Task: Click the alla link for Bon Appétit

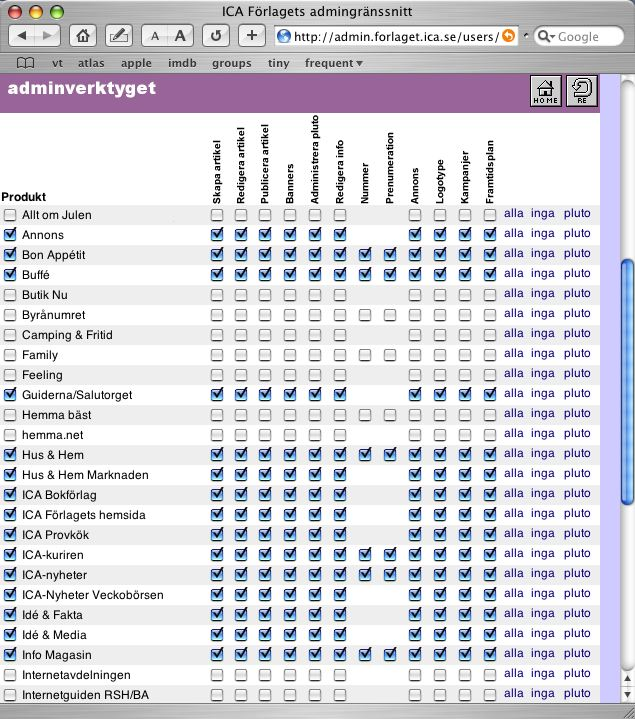Action: 513,254
